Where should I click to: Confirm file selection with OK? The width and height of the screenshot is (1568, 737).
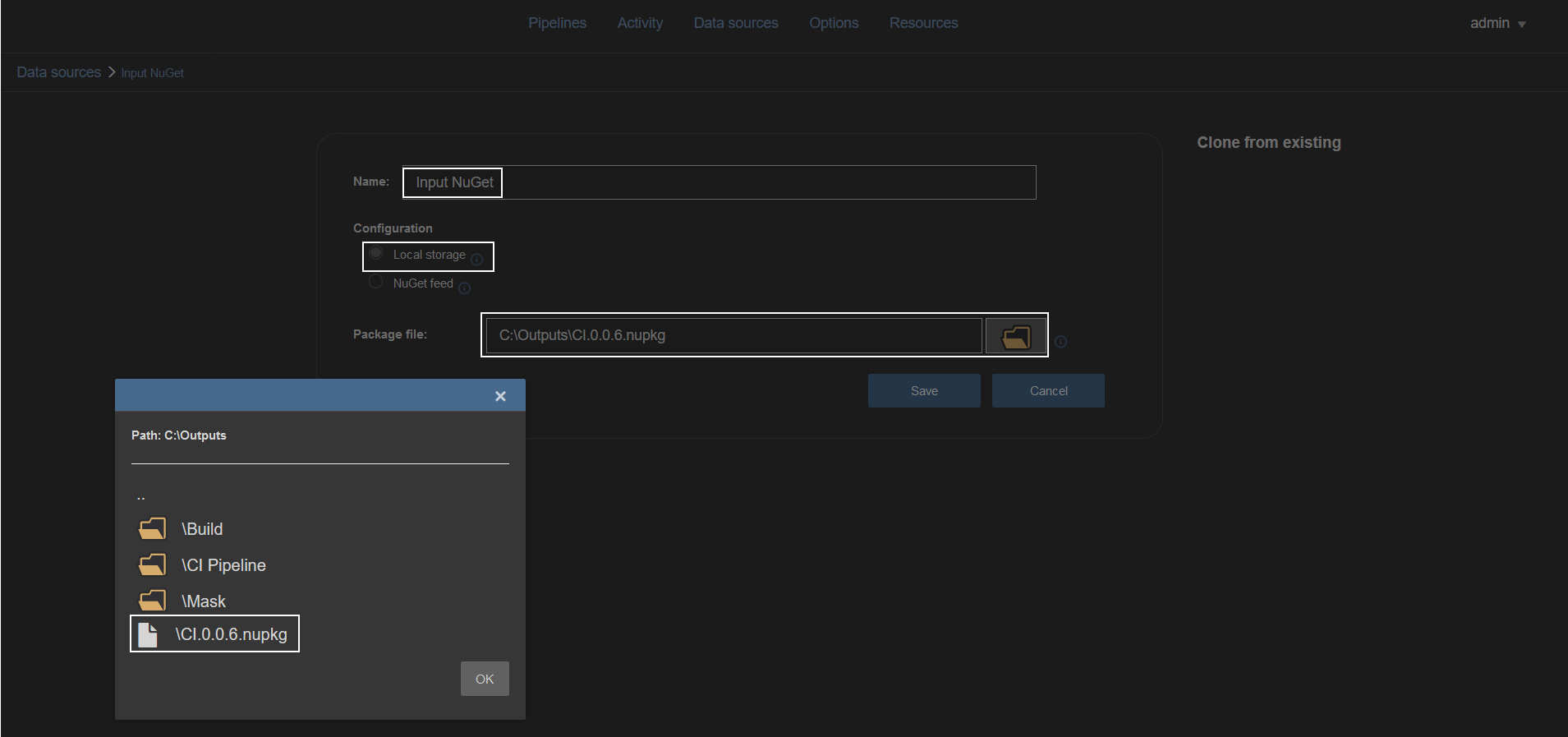point(485,679)
